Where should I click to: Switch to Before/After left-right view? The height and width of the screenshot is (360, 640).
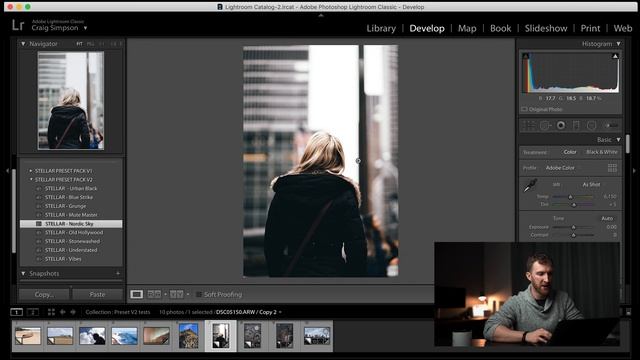[x=154, y=294]
